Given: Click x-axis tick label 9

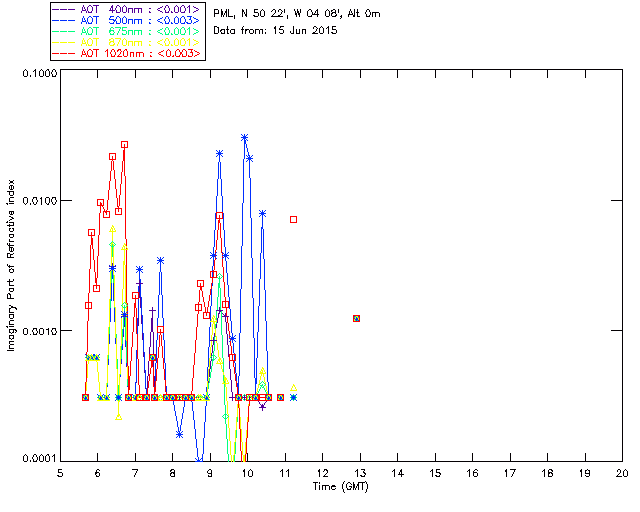Looking at the screenshot, I should tap(210, 473).
